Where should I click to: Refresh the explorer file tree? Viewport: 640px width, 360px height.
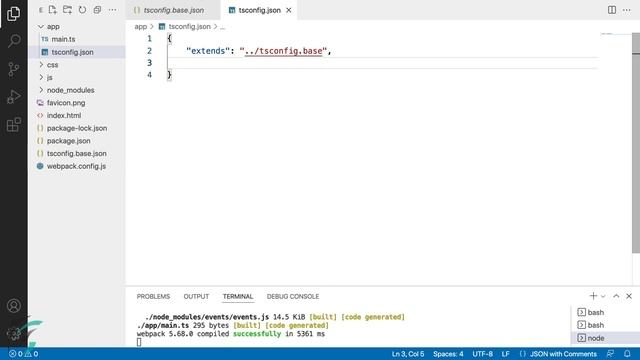(82, 10)
